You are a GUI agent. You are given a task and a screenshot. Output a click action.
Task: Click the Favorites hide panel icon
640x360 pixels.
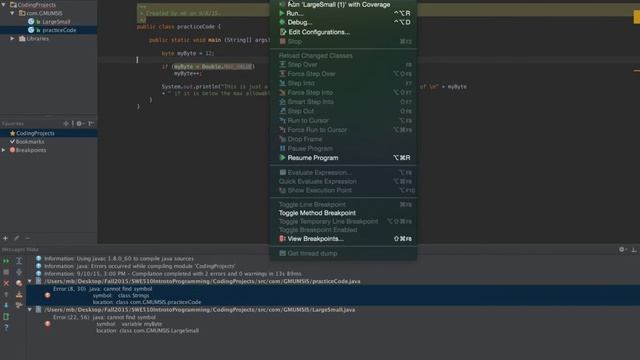(91, 124)
